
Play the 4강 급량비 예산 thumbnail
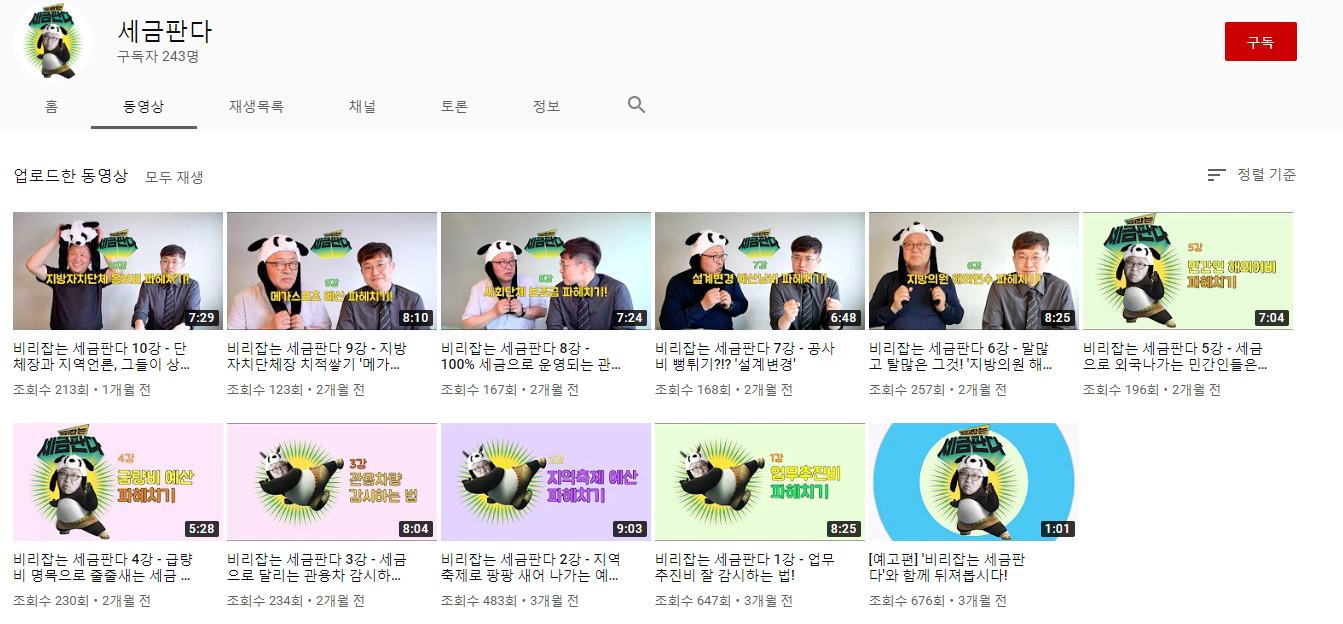pyautogui.click(x=118, y=482)
